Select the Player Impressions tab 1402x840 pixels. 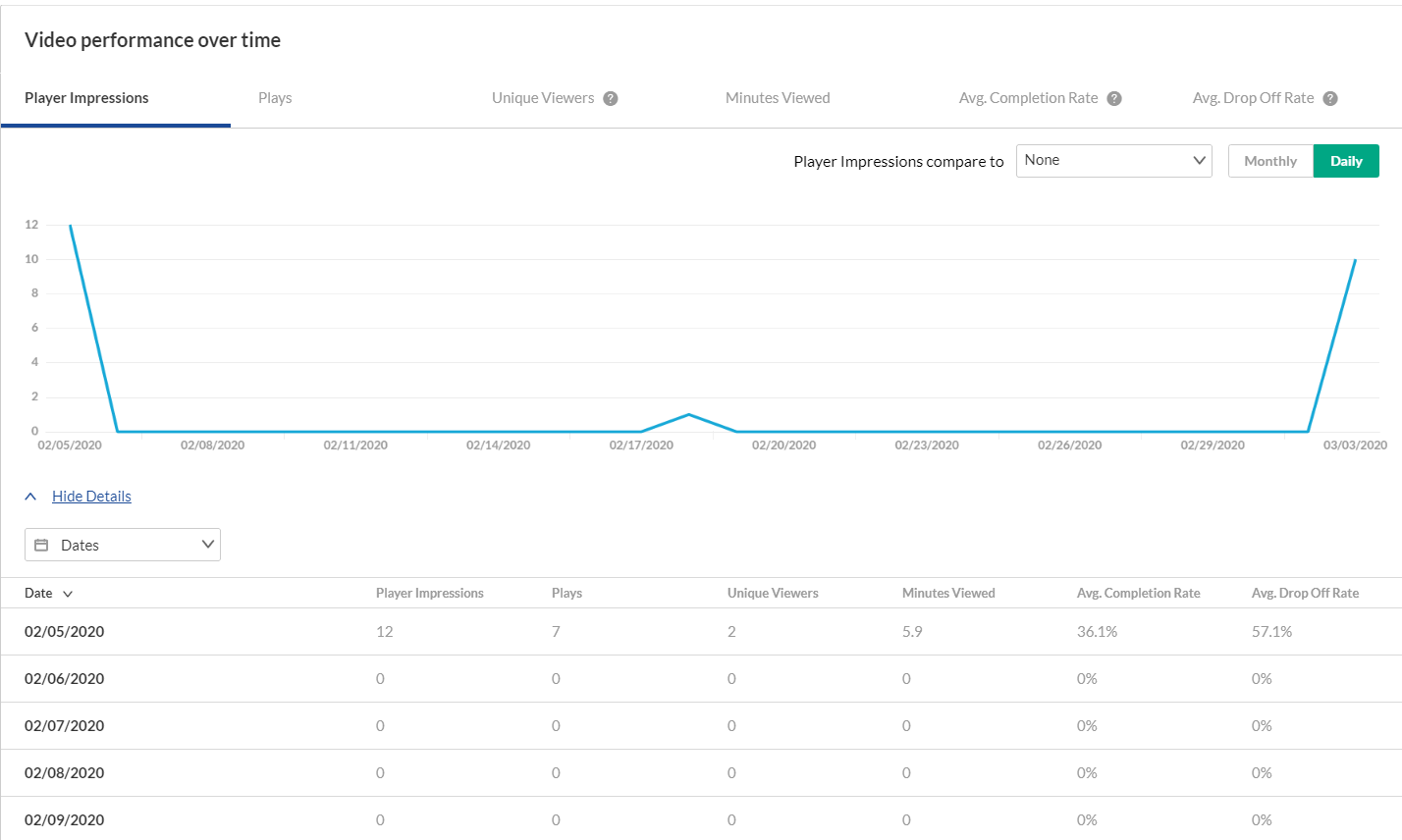click(x=86, y=98)
